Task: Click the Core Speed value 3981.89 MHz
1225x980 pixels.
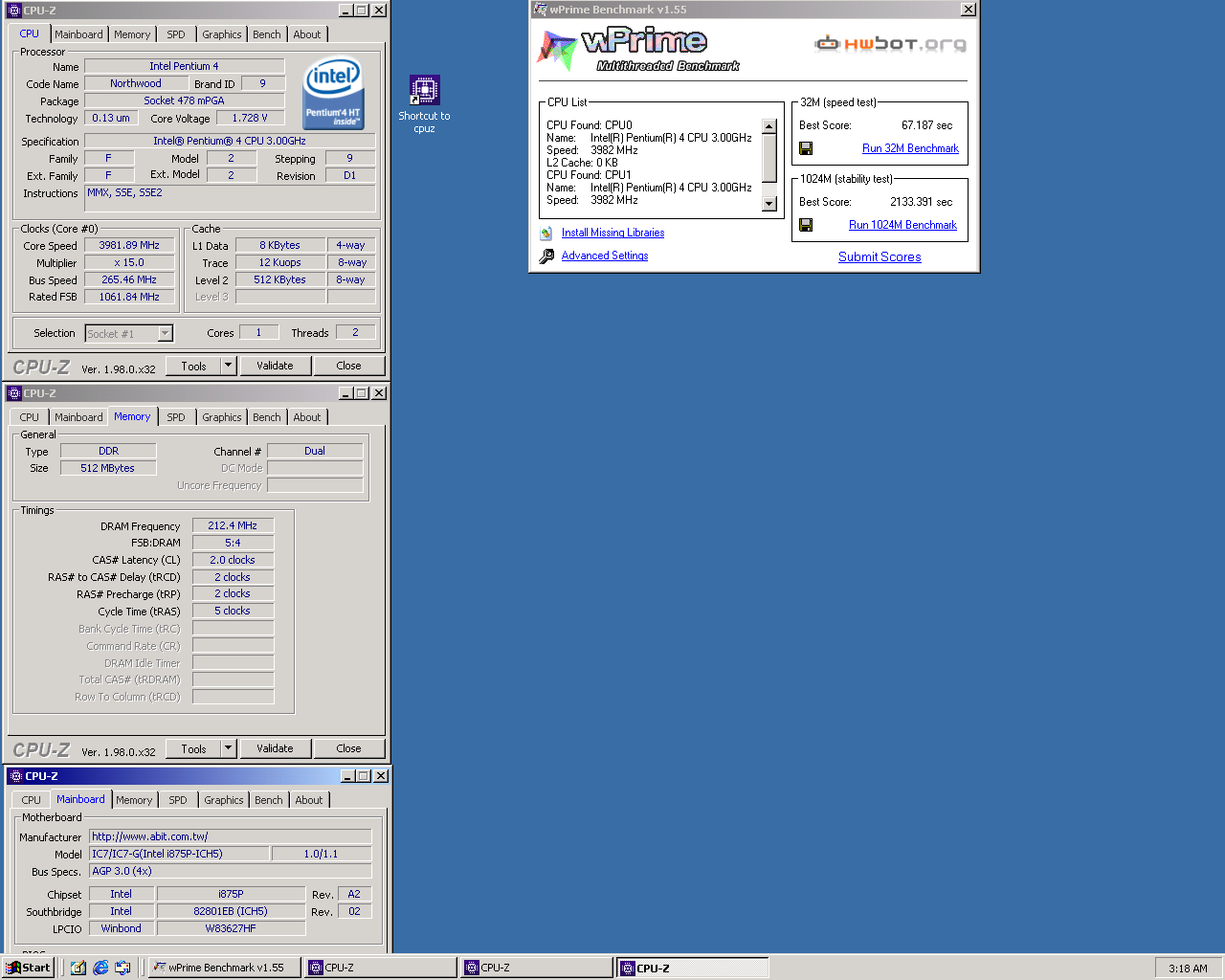Action: 129,245
